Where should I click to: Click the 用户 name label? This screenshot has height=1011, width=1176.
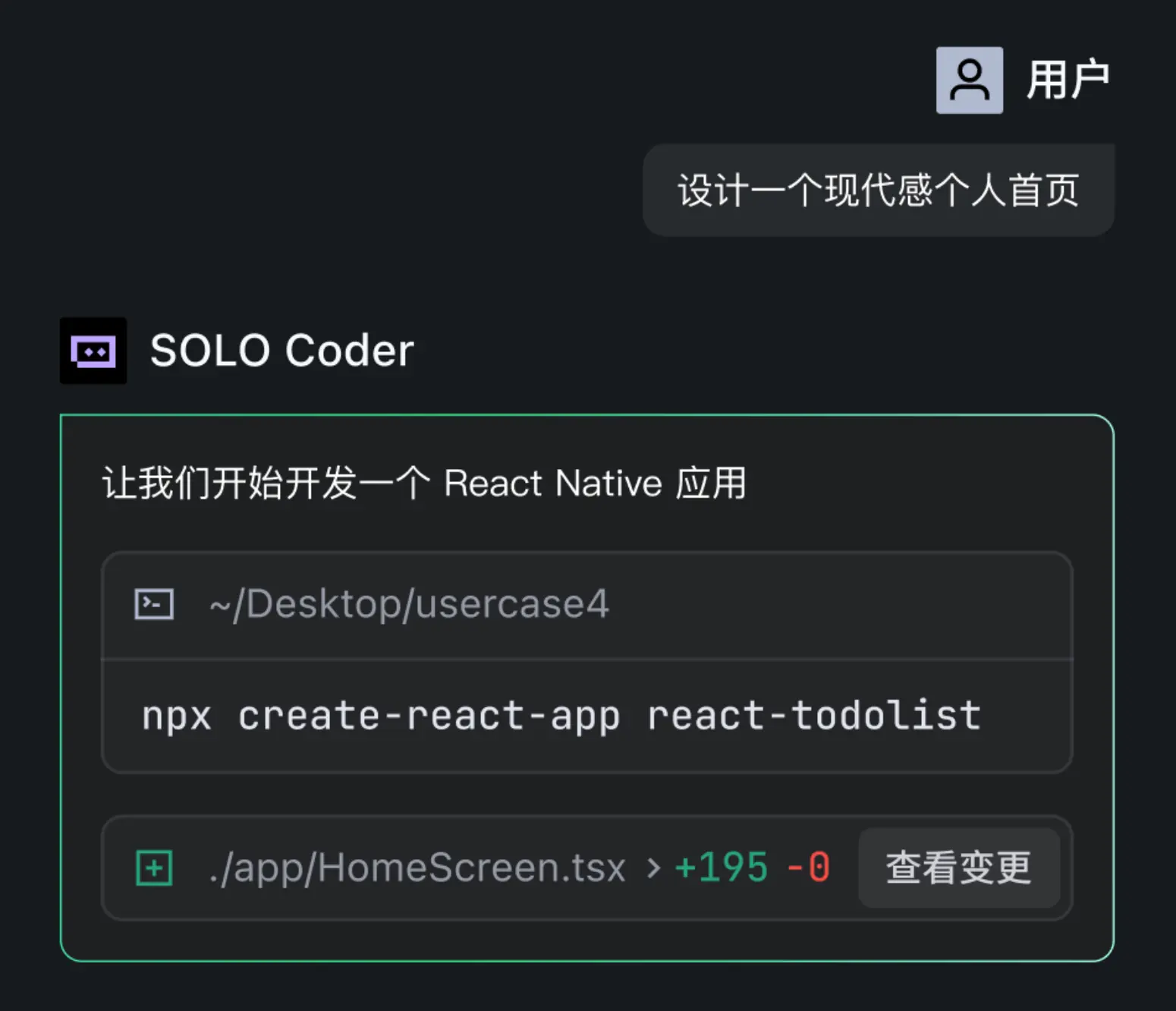[1068, 80]
